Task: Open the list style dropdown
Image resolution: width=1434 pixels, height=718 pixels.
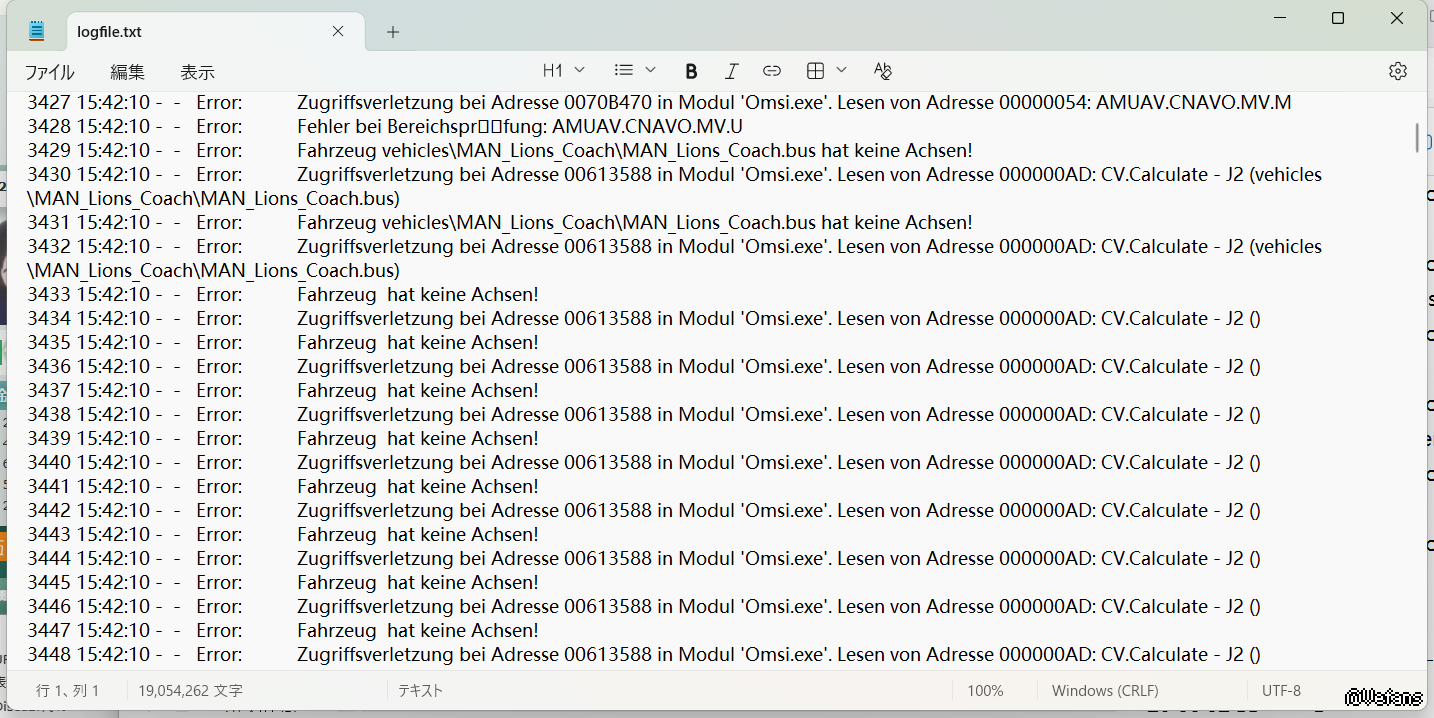Action: click(x=635, y=70)
